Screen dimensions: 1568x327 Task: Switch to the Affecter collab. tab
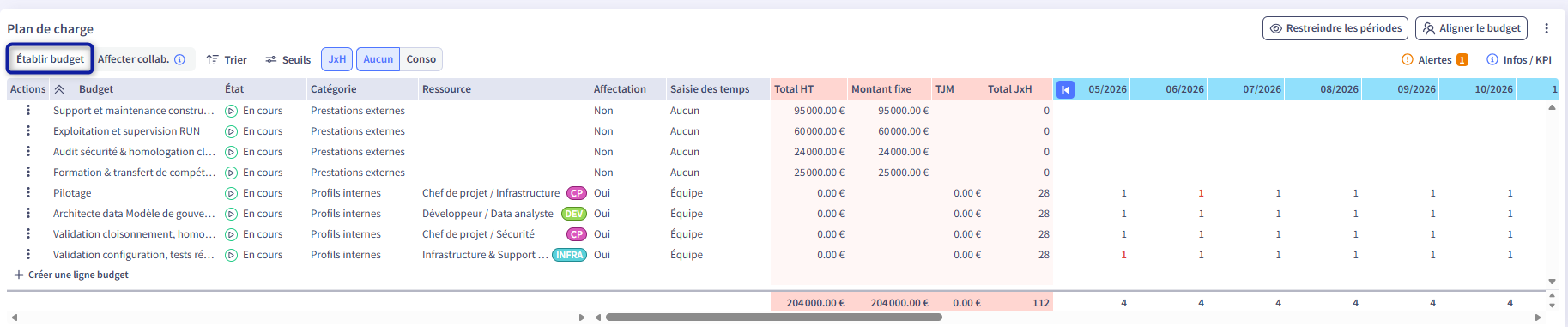point(134,59)
